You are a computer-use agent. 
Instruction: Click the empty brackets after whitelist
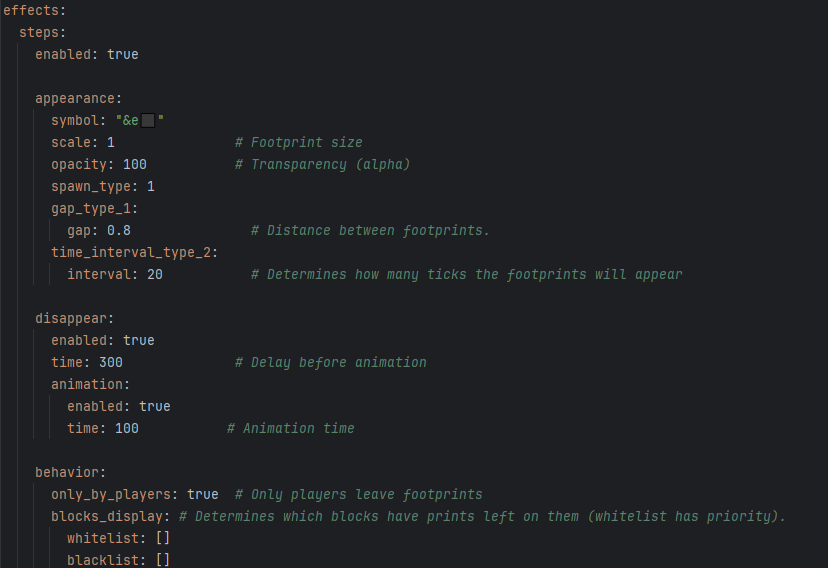163,538
